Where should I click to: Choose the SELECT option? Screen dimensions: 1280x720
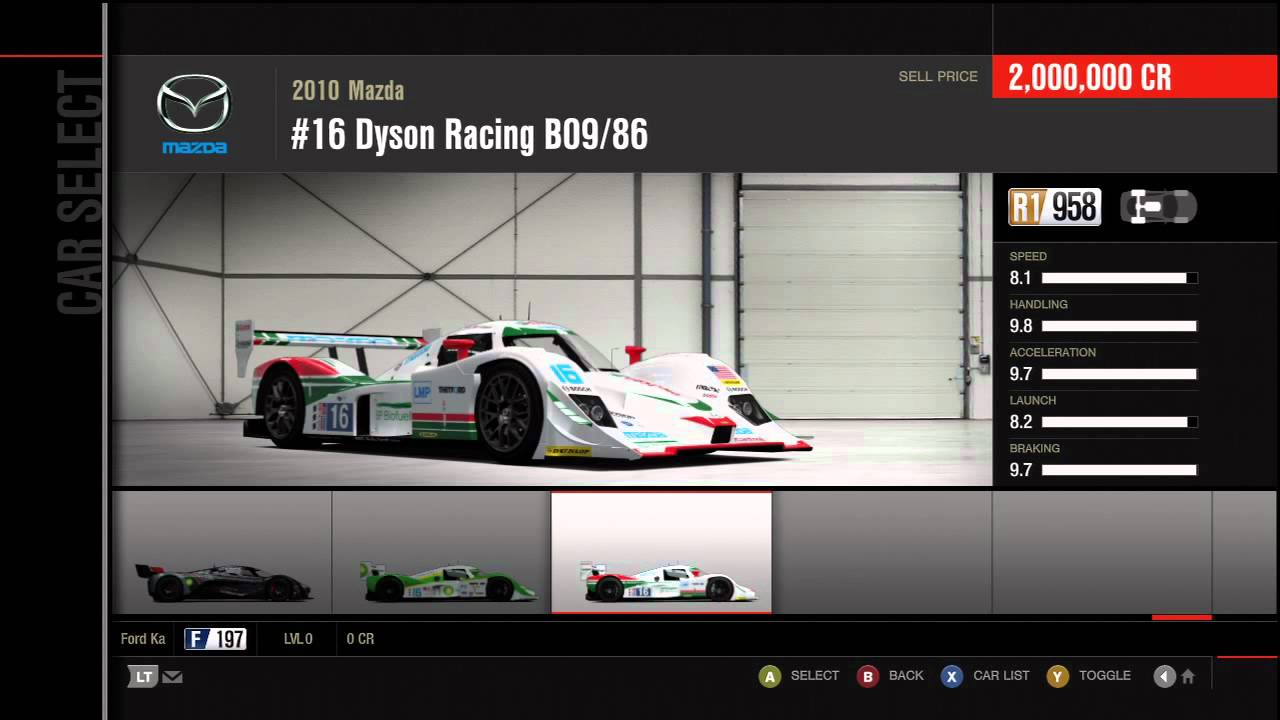tap(815, 676)
